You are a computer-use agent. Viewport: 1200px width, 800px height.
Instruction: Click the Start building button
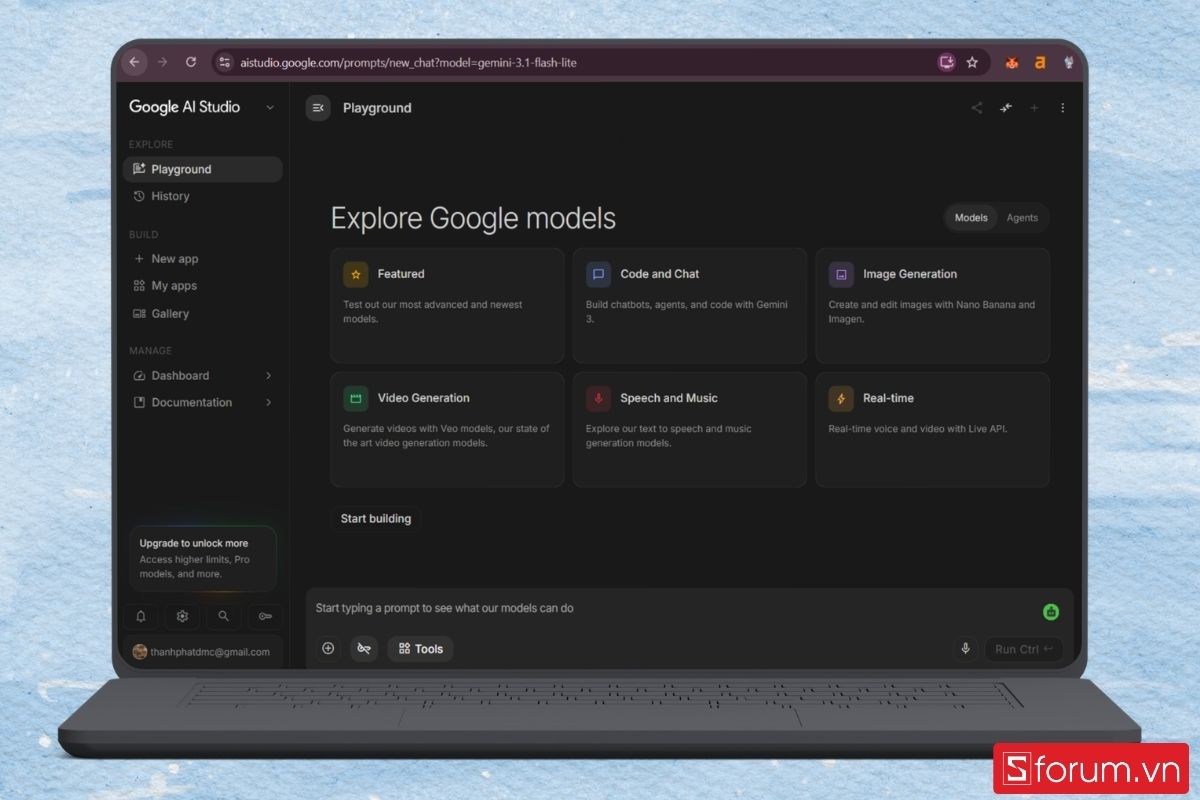pos(376,519)
